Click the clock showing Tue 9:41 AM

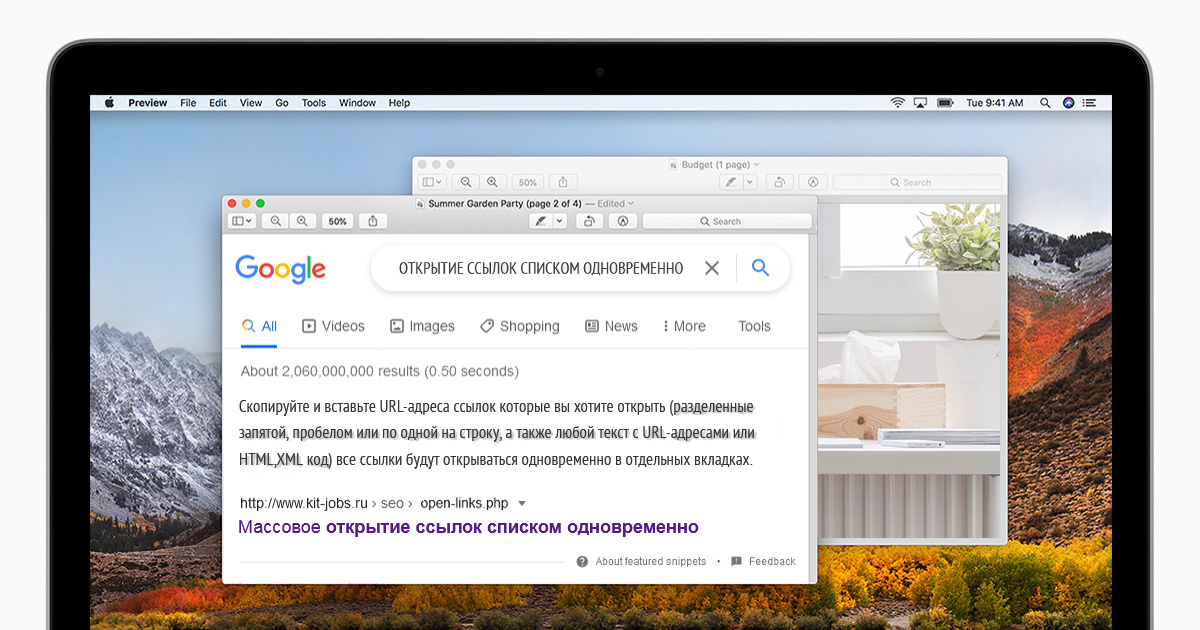pos(995,103)
